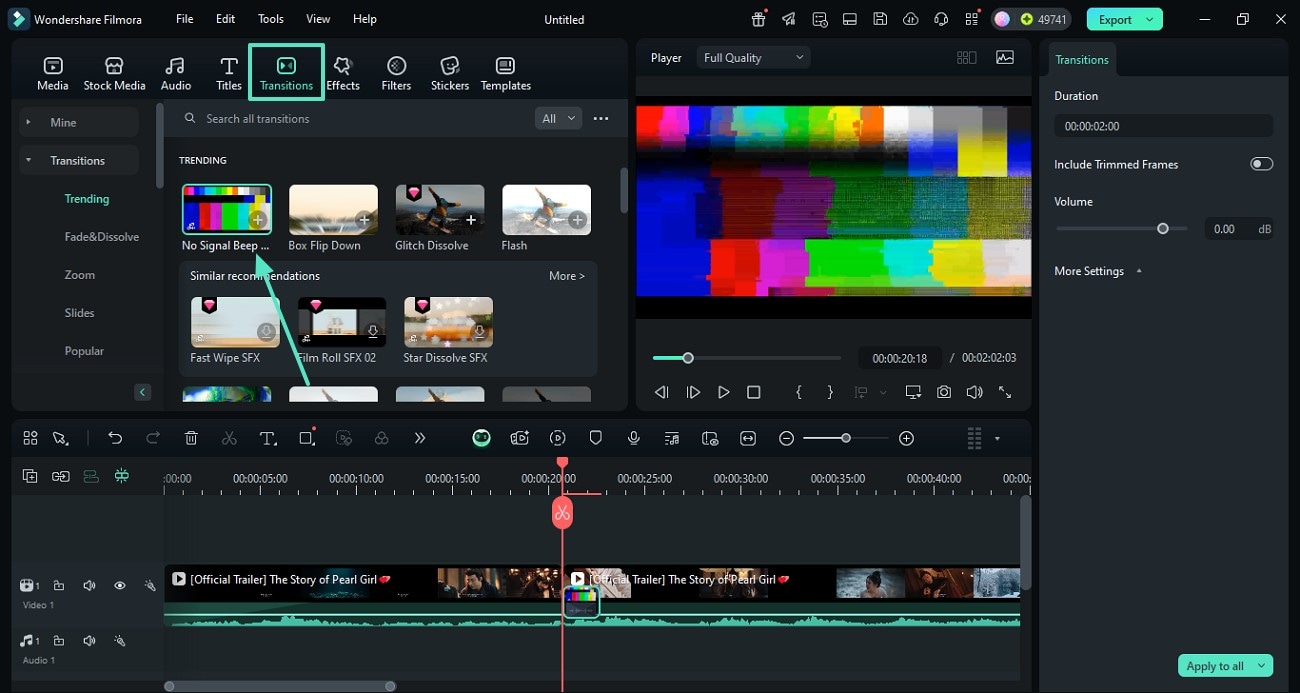
Task: Open the Titles panel
Action: click(x=229, y=74)
